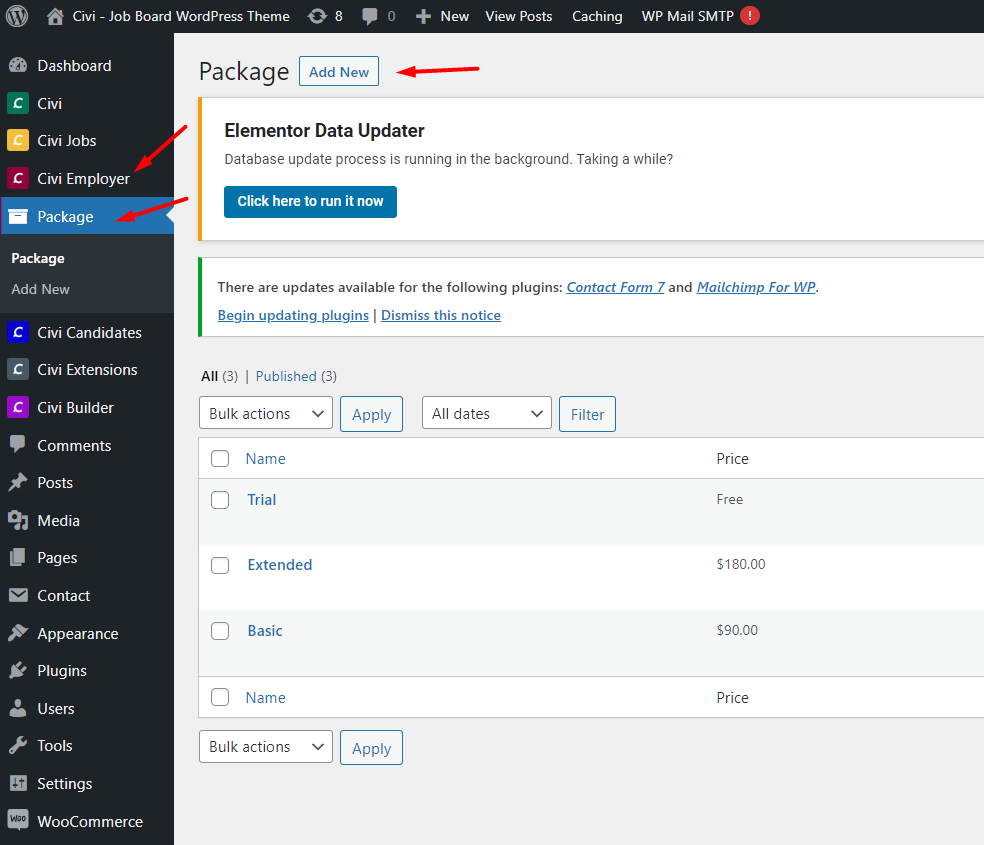The height and width of the screenshot is (845, 984).
Task: Open the updates icon showing 8
Action: click(317, 16)
